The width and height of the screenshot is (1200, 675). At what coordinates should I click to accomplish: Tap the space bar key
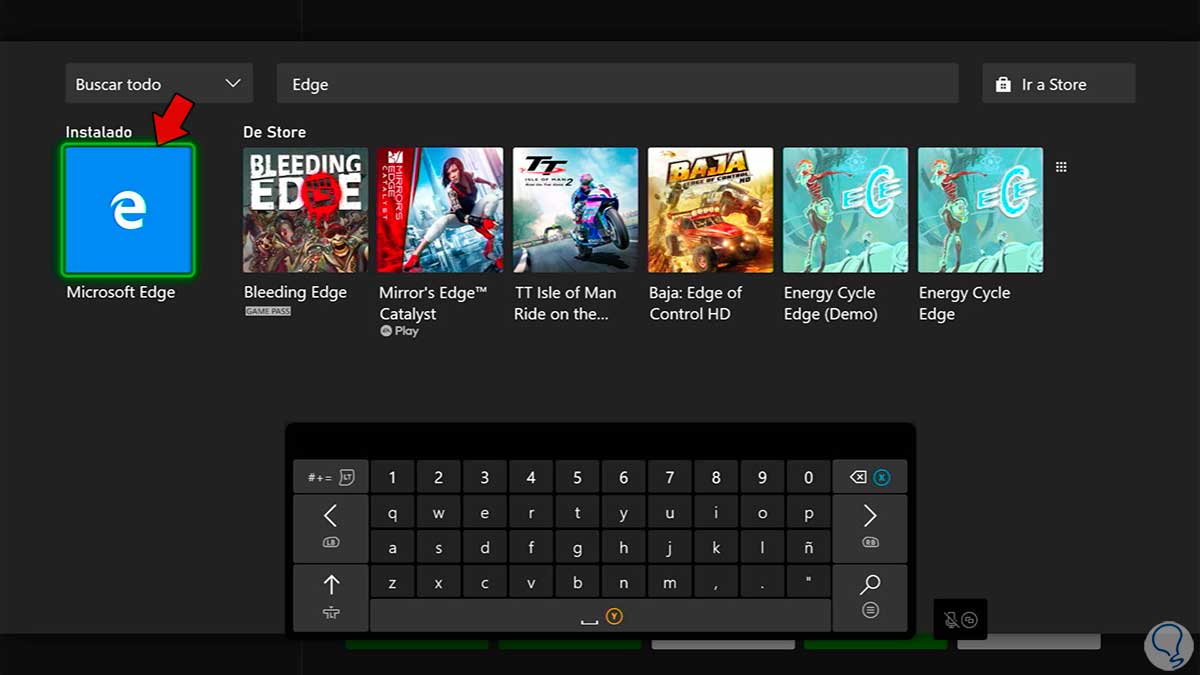[x=600, y=615]
